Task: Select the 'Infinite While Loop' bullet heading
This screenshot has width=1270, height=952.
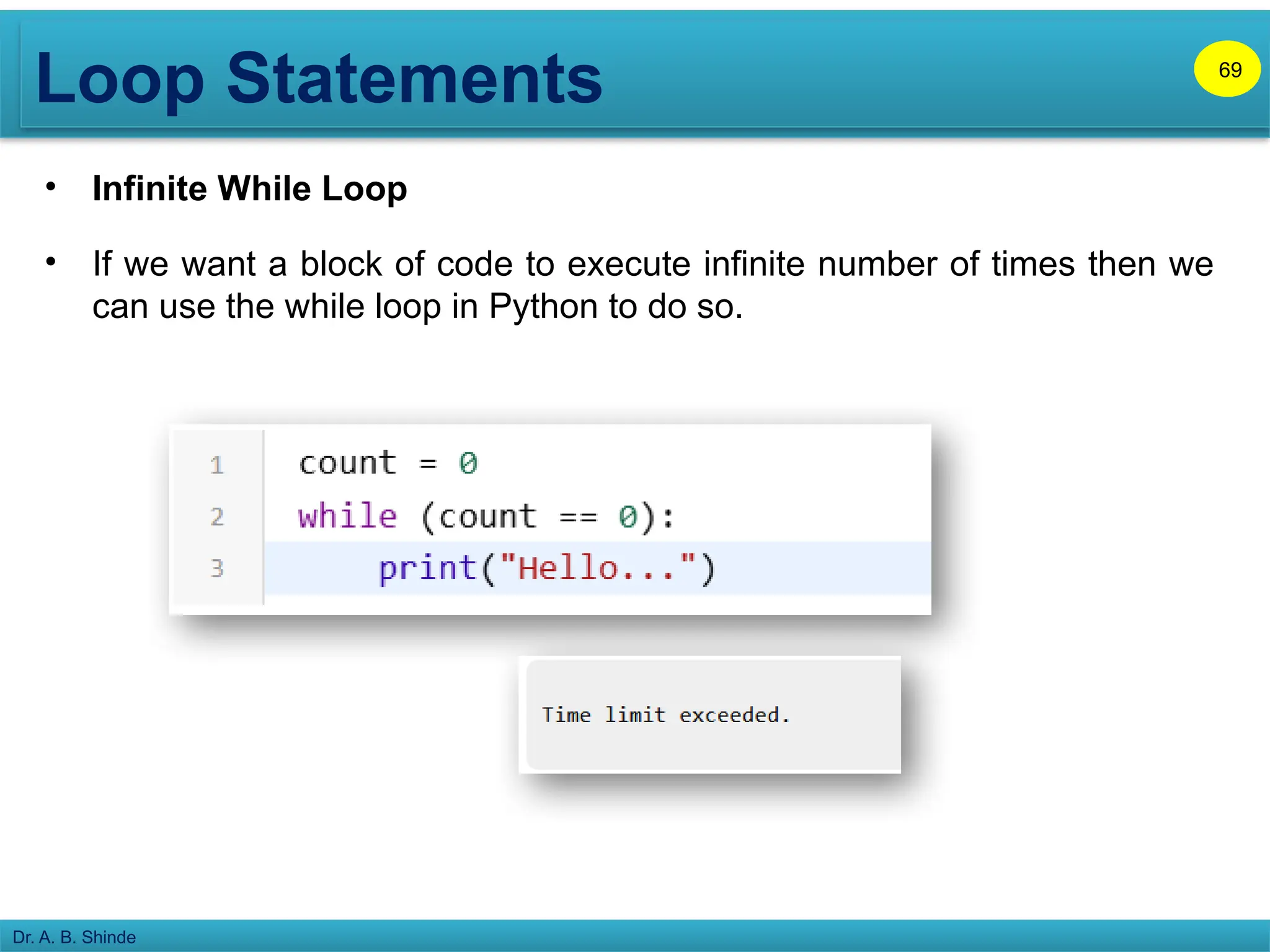Action: click(x=249, y=188)
